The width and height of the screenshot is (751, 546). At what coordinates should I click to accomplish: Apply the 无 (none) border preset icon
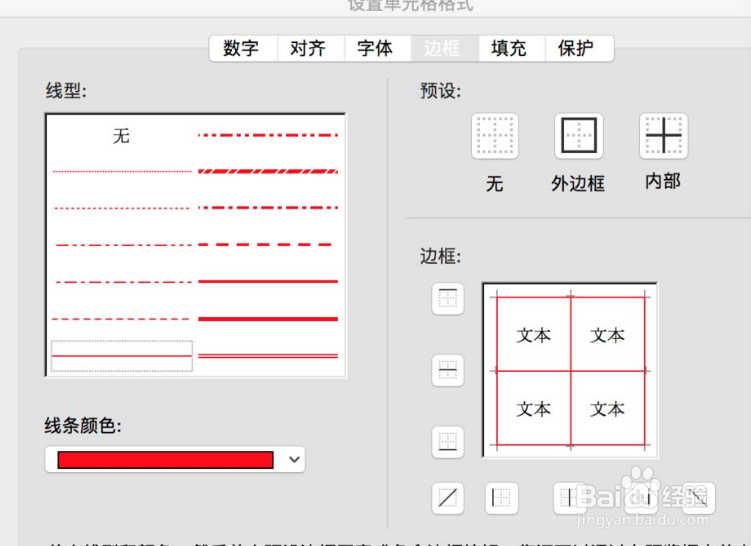tap(495, 136)
